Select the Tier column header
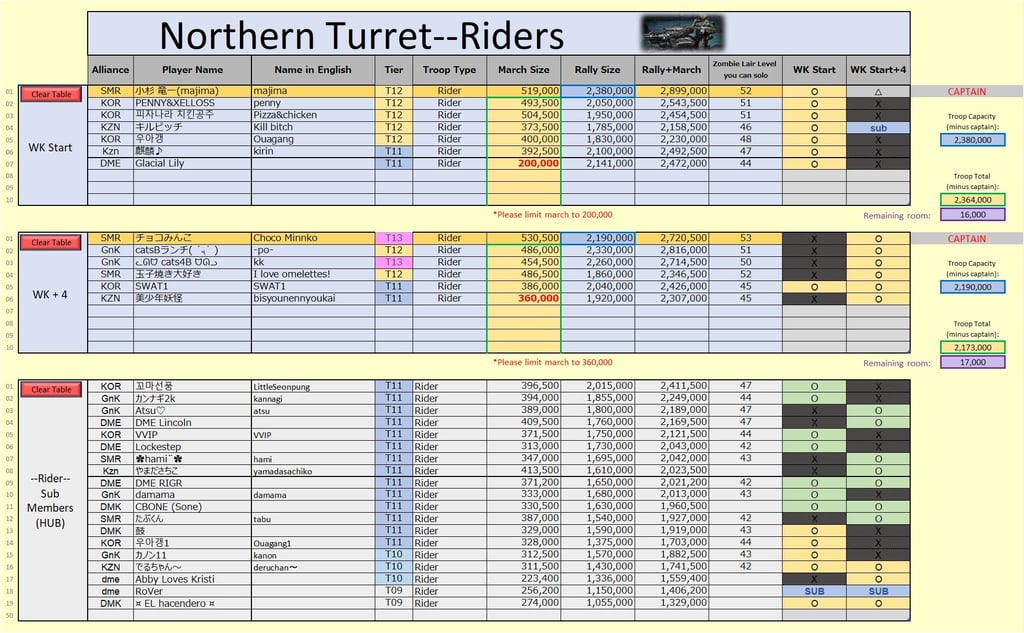Image resolution: width=1024 pixels, height=633 pixels. pos(394,70)
